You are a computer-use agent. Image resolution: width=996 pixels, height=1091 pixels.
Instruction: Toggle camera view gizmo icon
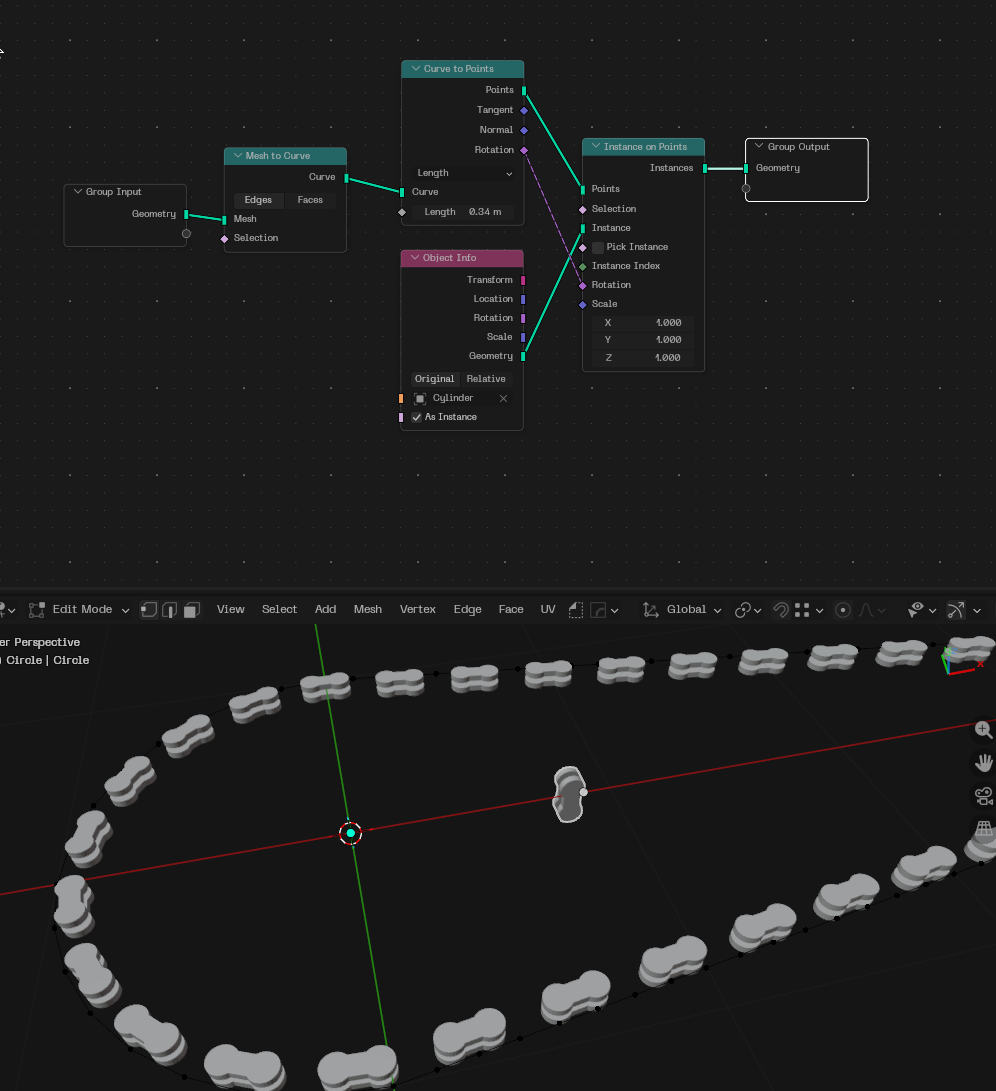pyautogui.click(x=983, y=796)
